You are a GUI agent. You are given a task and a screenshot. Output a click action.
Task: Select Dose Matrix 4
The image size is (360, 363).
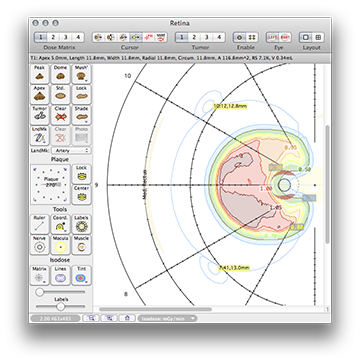(x=78, y=37)
